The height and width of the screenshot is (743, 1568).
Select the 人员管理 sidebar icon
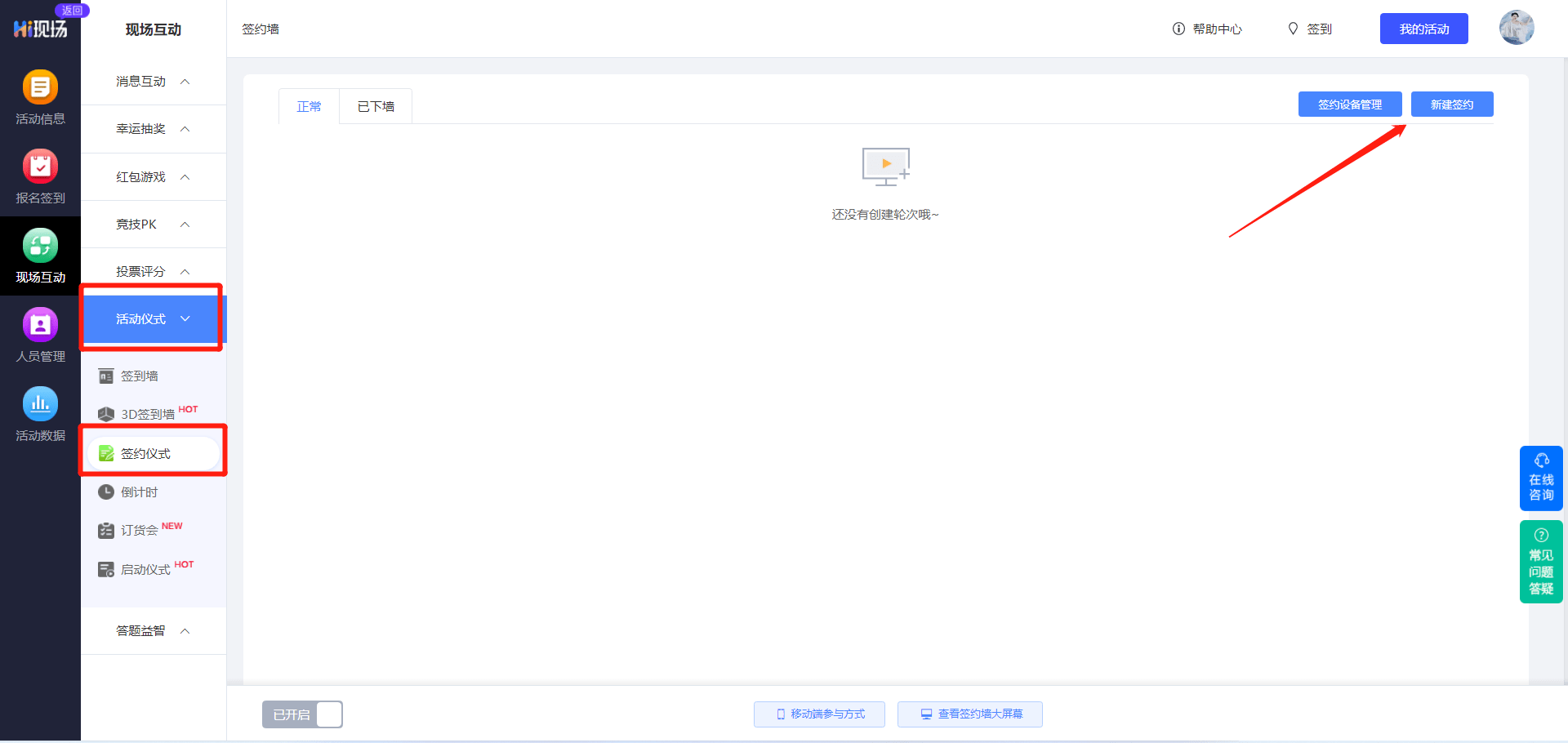point(40,326)
